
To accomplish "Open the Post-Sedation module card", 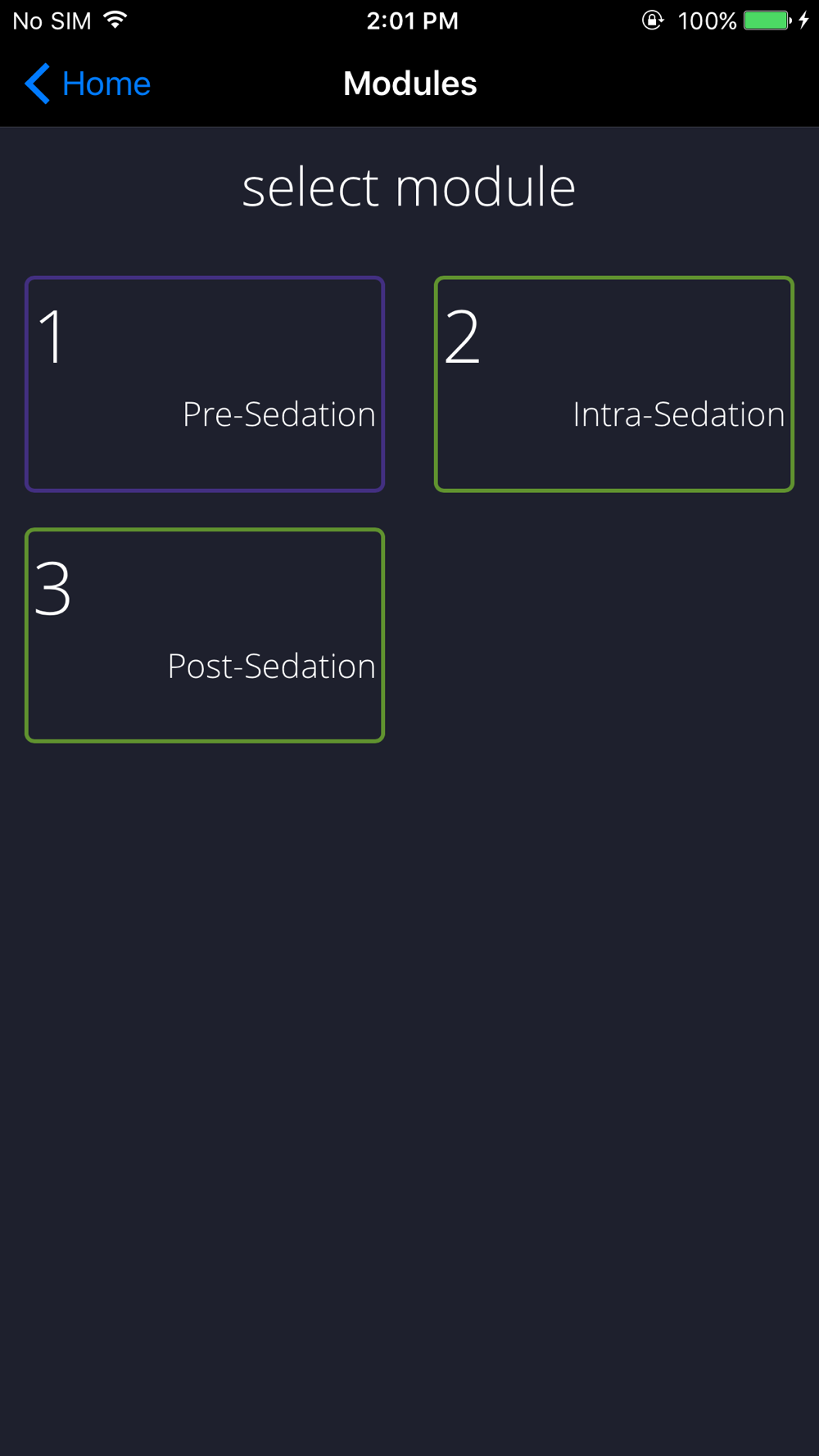I will pos(205,635).
